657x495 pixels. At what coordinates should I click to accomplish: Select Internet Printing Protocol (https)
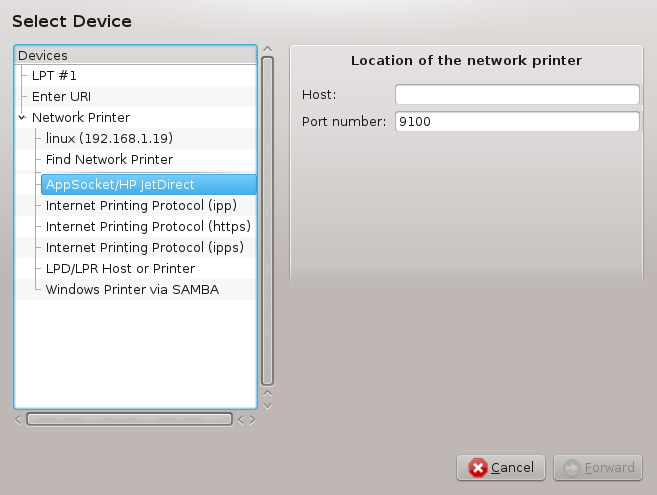(148, 227)
